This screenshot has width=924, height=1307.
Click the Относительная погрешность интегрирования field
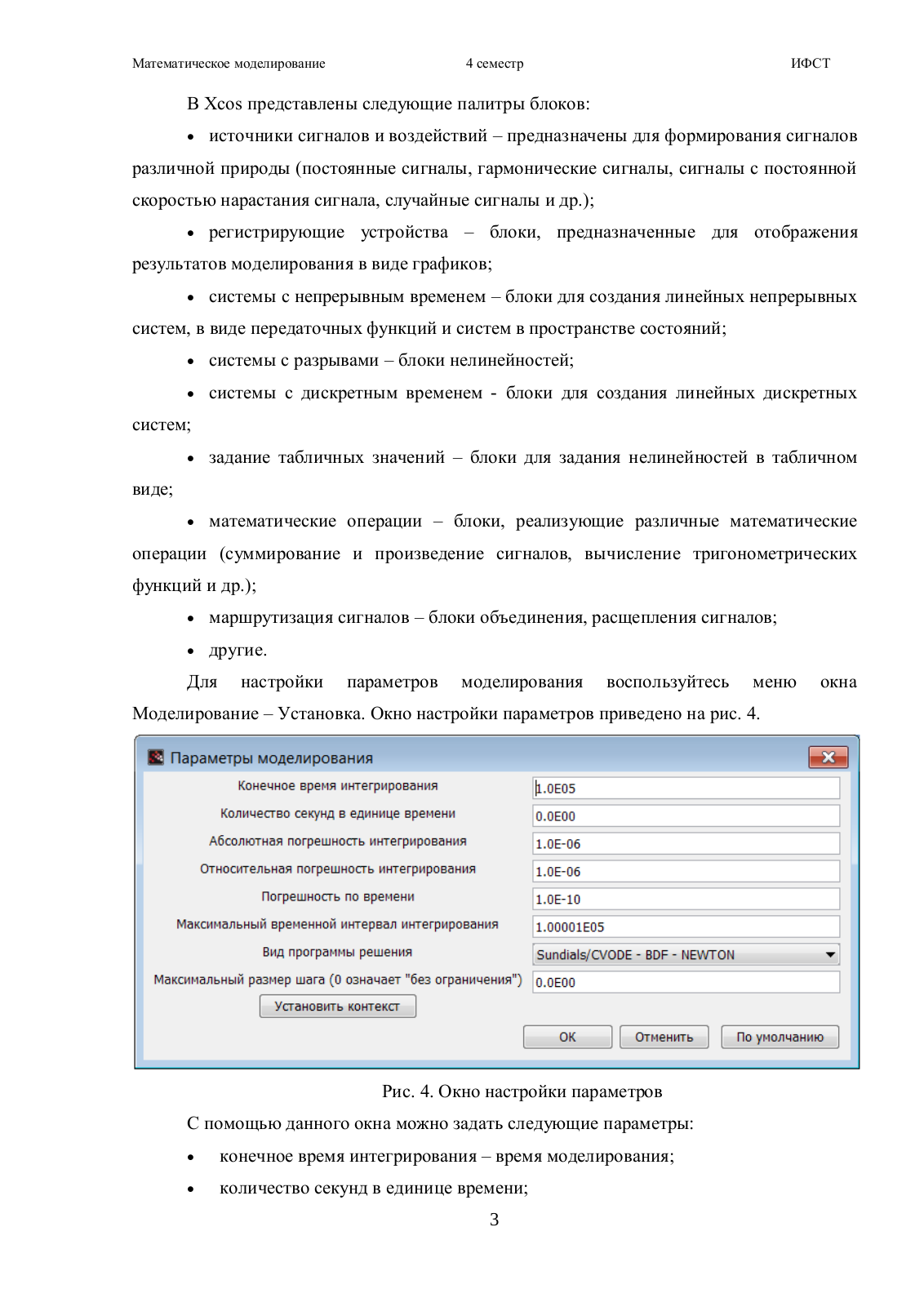[x=686, y=871]
